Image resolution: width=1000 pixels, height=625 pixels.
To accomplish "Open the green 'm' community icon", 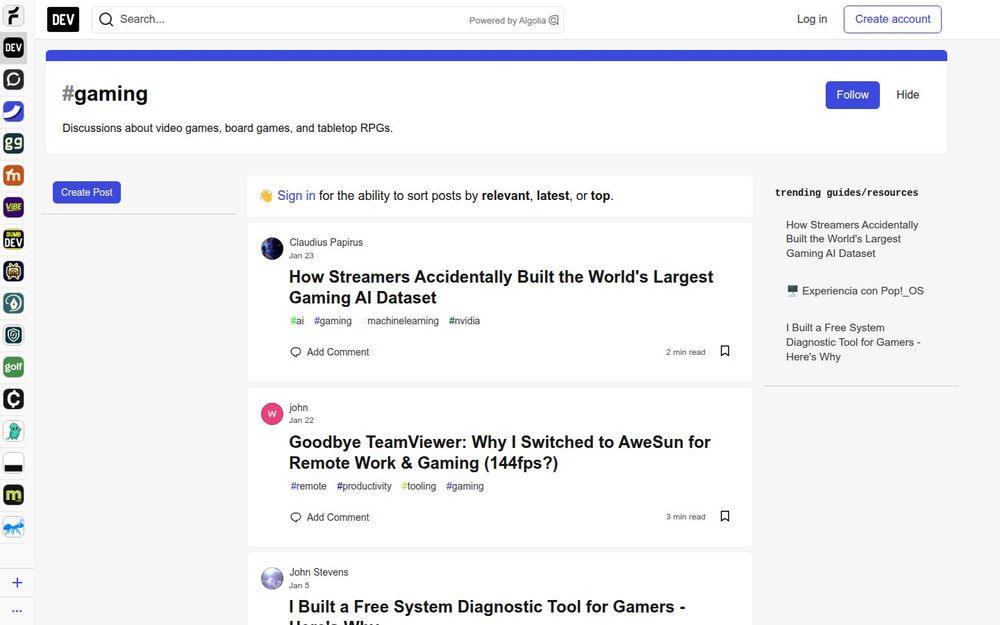I will click(13, 495).
